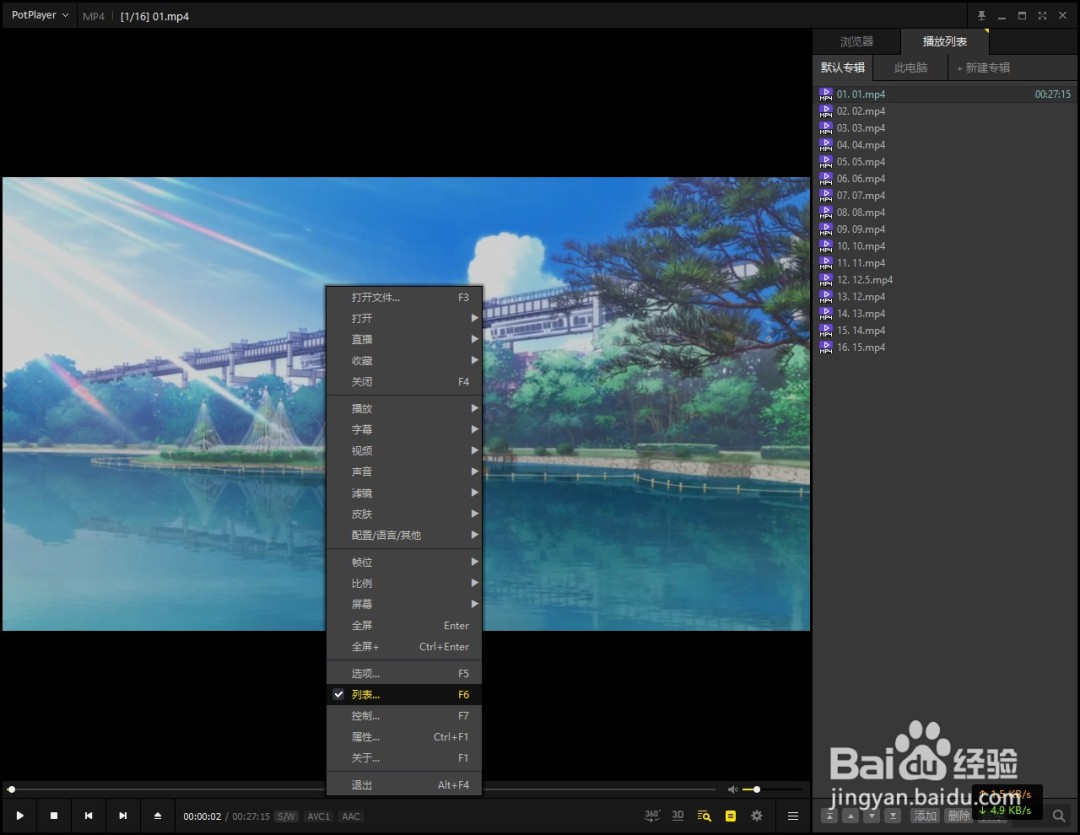Select 退出 in the context menu
The width and height of the screenshot is (1080, 835).
[x=404, y=785]
